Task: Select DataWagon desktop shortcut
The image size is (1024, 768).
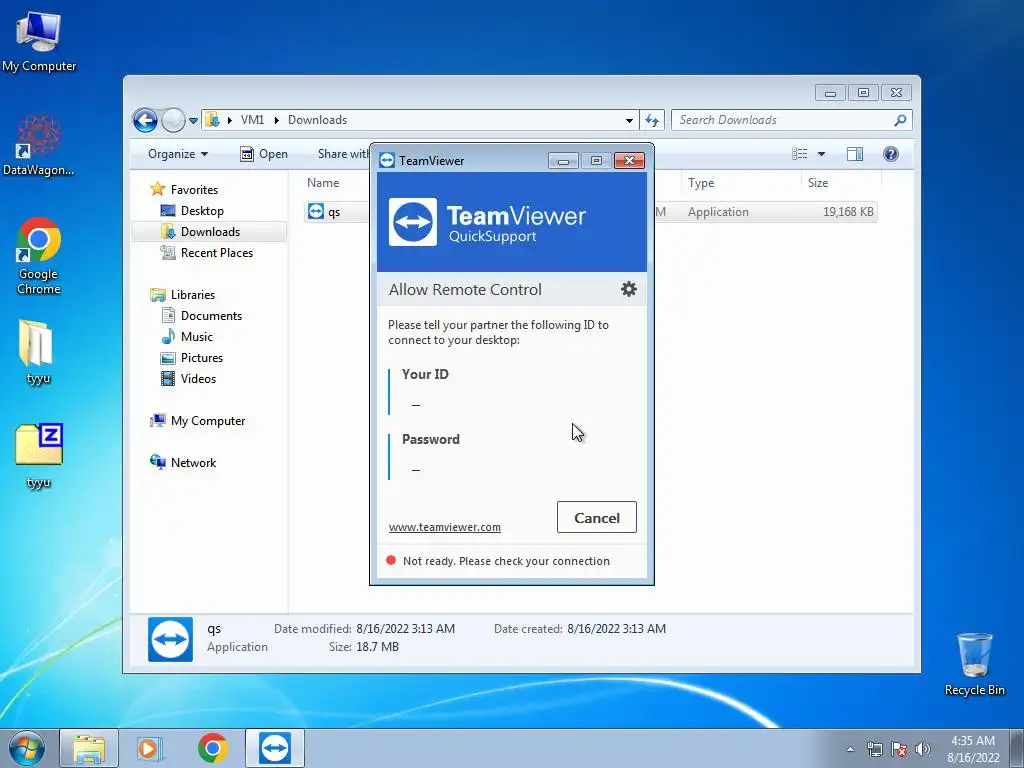Action: tap(39, 145)
